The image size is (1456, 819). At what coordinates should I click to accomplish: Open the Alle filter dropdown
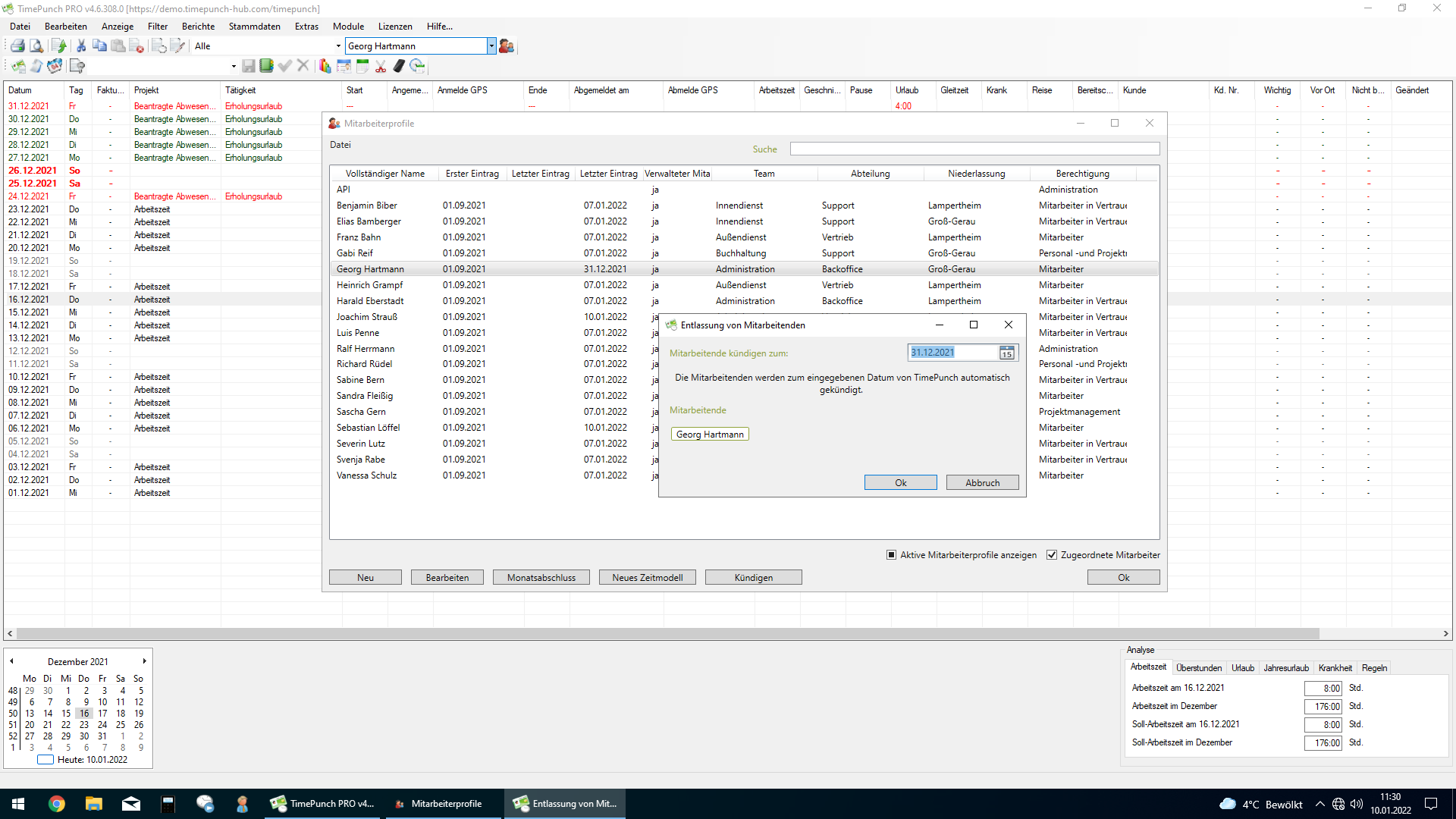pyautogui.click(x=338, y=46)
